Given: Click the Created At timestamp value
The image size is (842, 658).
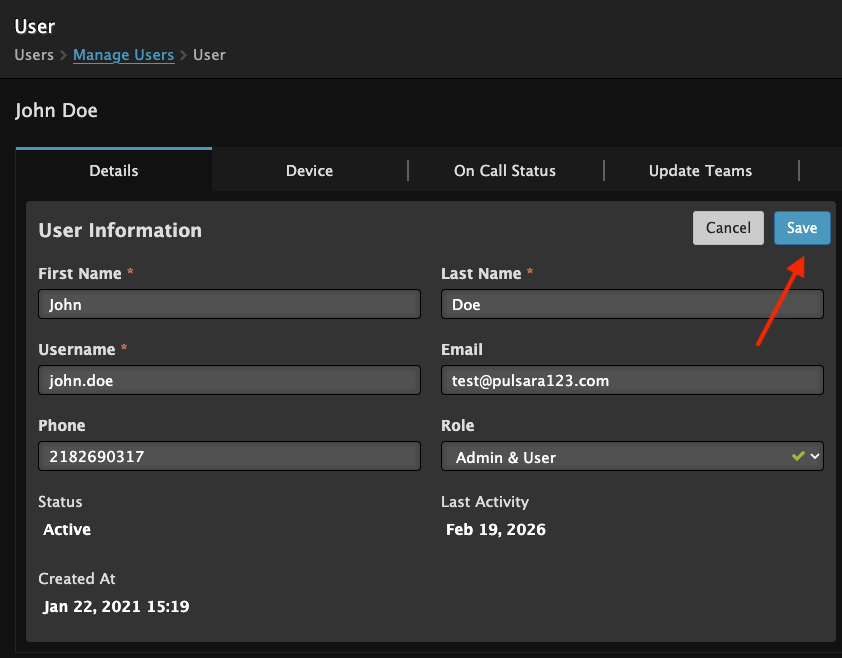Looking at the screenshot, I should coord(116,606).
